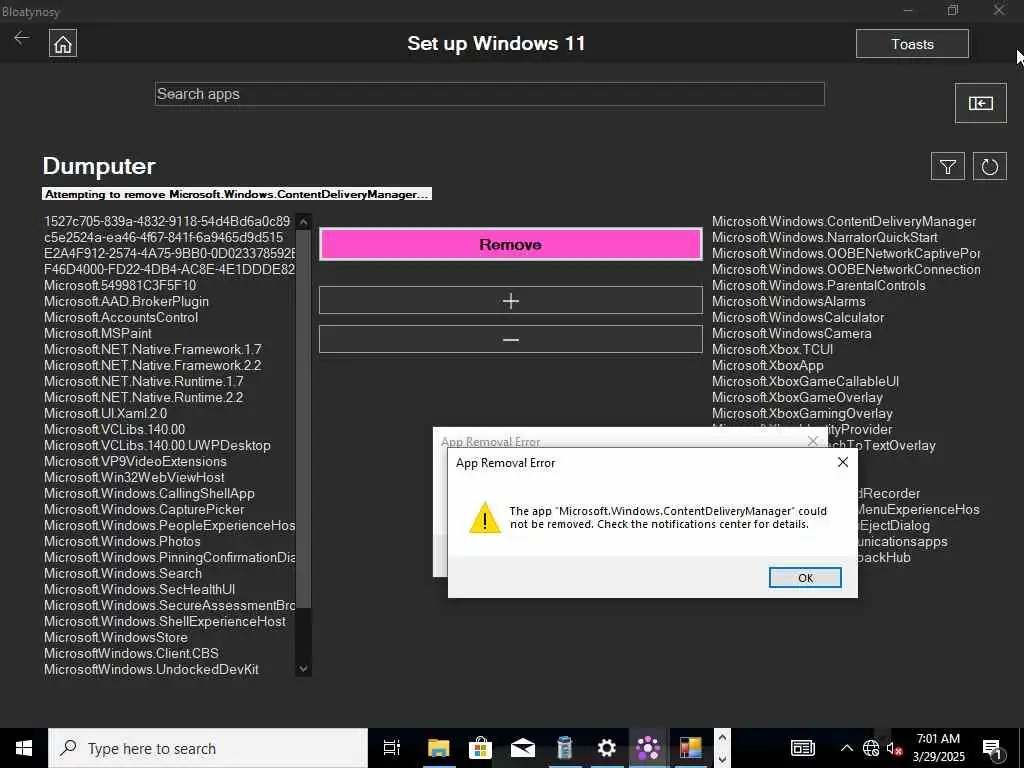
Task: Select Microsoft.WindowsStore entry
Action: (116, 637)
